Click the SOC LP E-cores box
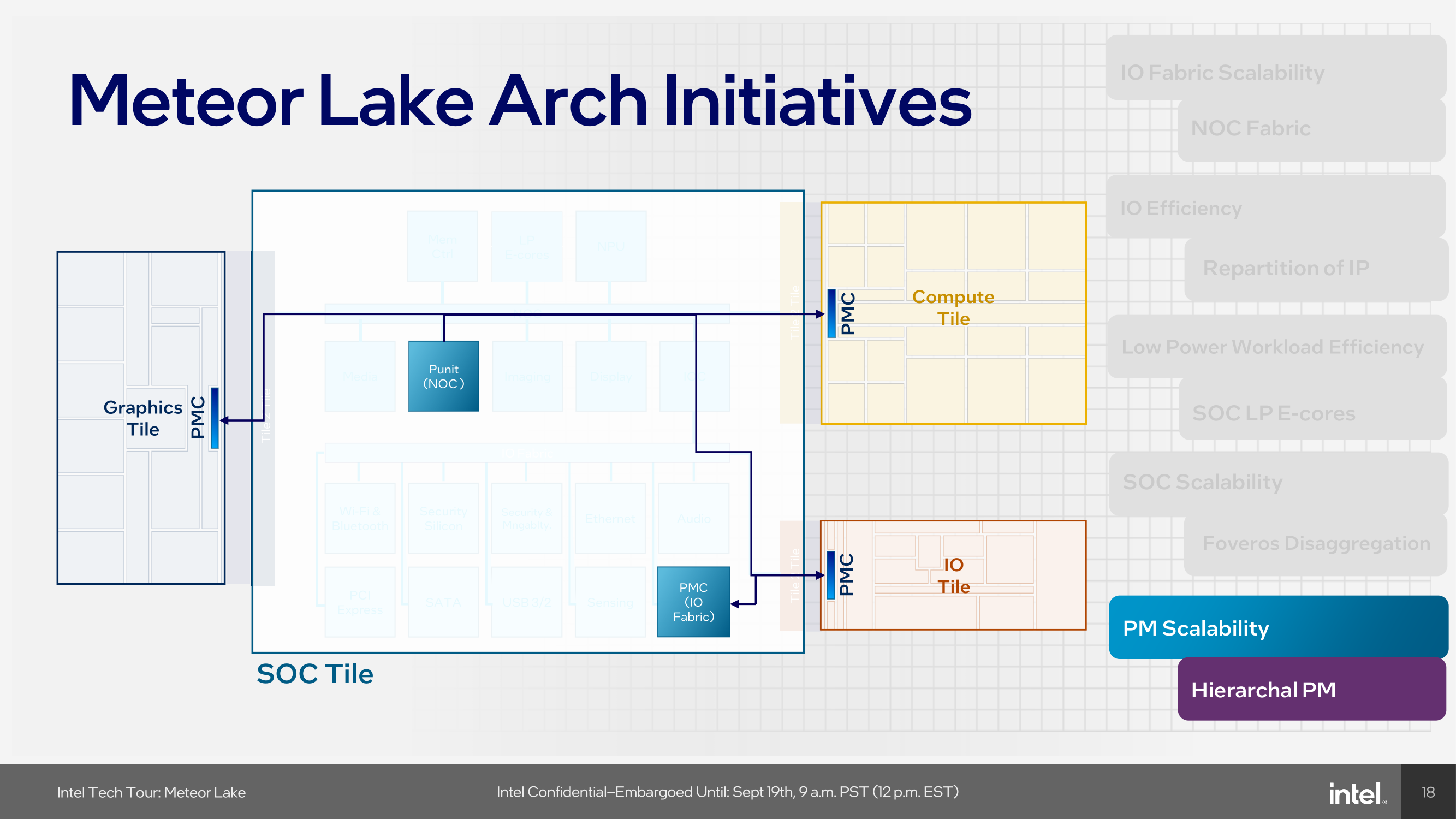This screenshot has height=819, width=1456. point(1312,408)
